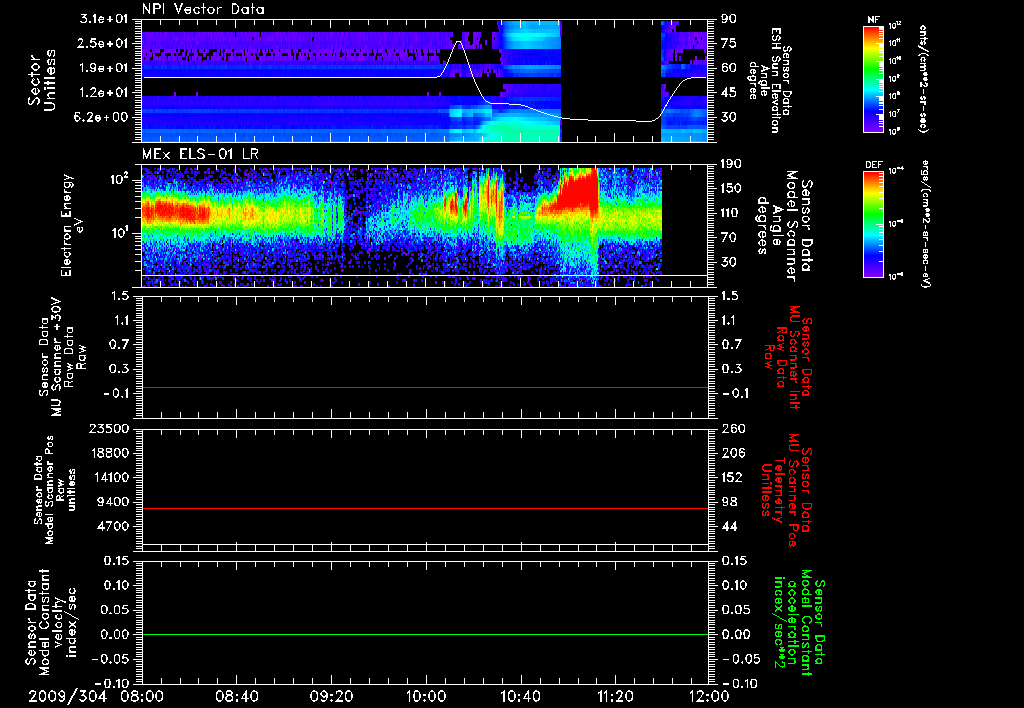Click the DEF color bar legend
The width and height of the screenshot is (1024, 708).
(874, 224)
